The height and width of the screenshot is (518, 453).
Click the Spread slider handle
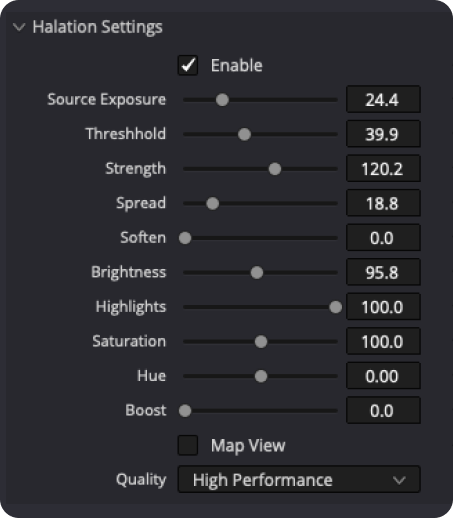click(213, 203)
